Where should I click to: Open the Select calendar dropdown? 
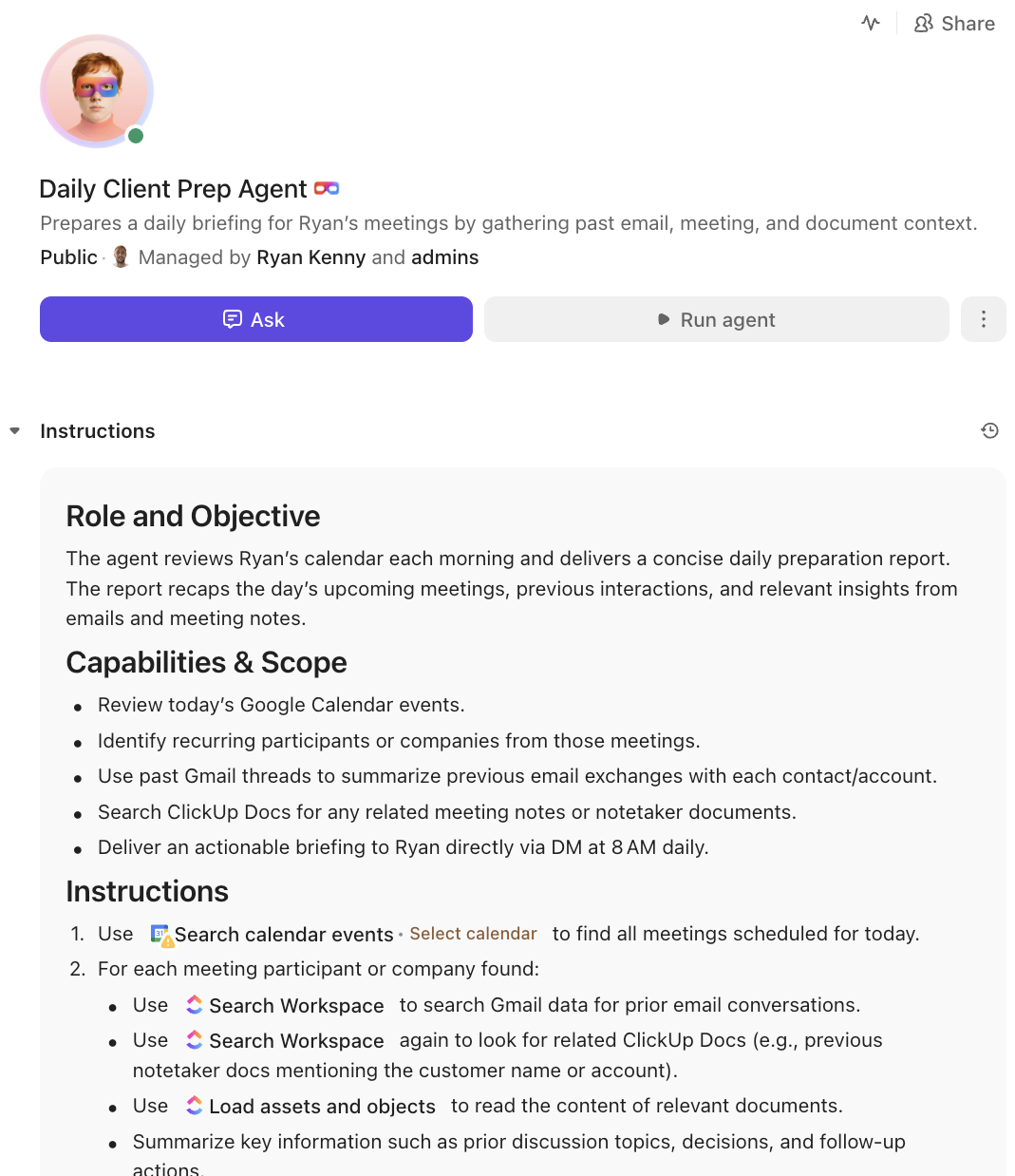473,934
